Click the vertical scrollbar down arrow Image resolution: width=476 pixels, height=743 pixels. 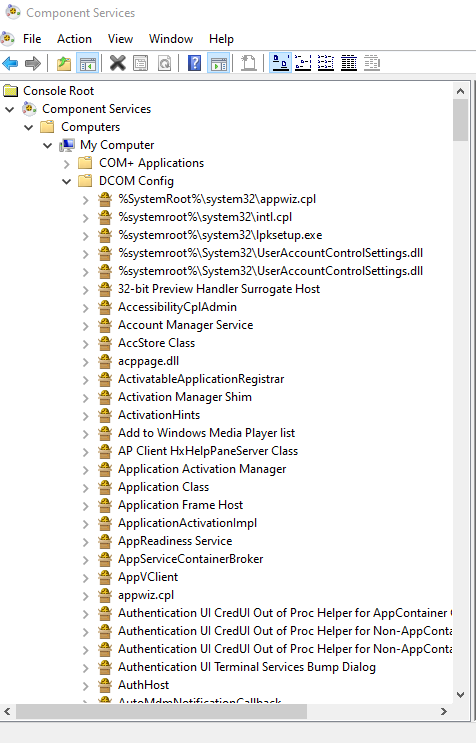[x=460, y=695]
